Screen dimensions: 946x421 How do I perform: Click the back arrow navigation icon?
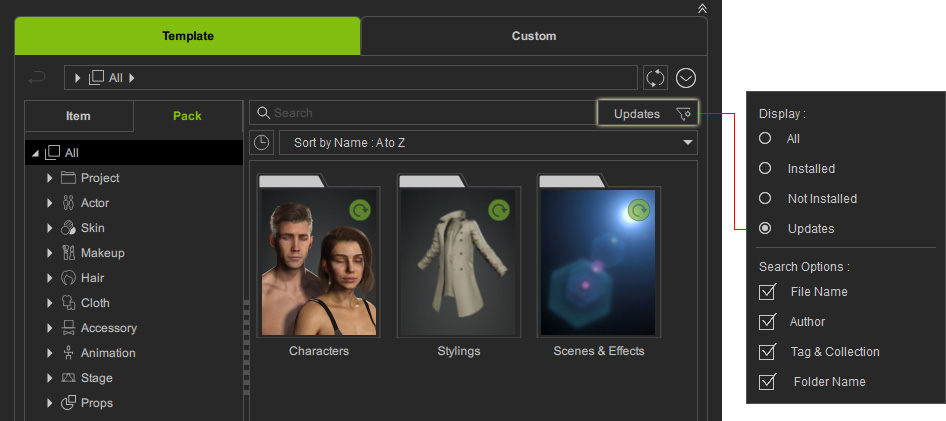click(x=37, y=78)
